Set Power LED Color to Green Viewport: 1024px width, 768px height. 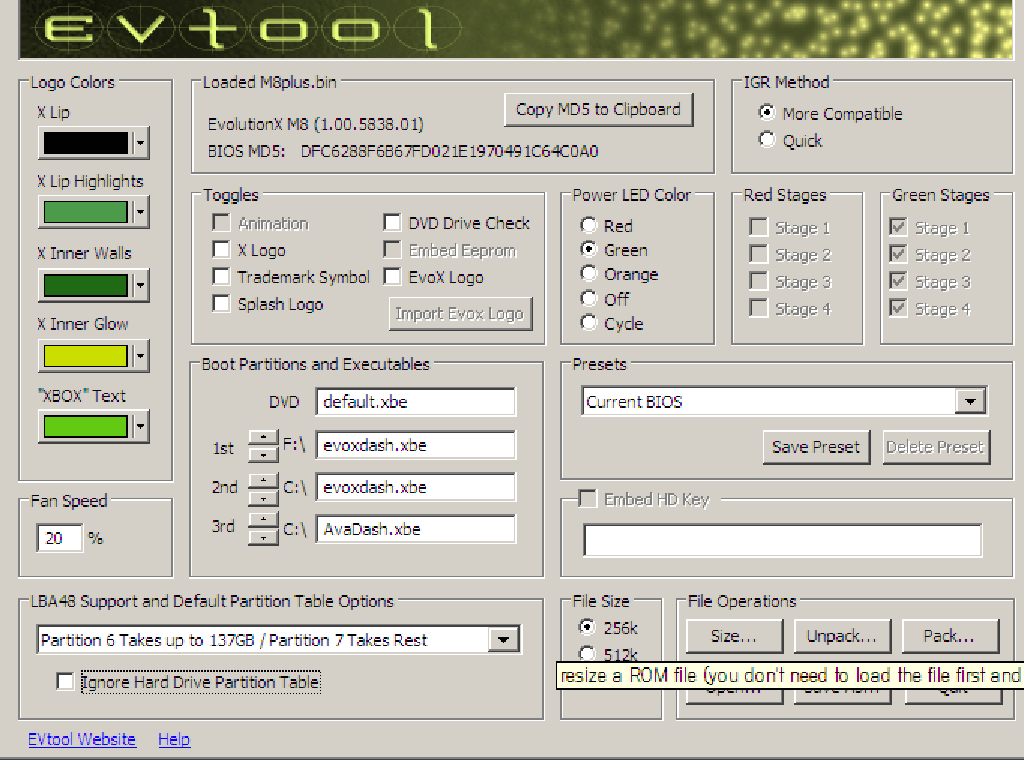(x=588, y=249)
